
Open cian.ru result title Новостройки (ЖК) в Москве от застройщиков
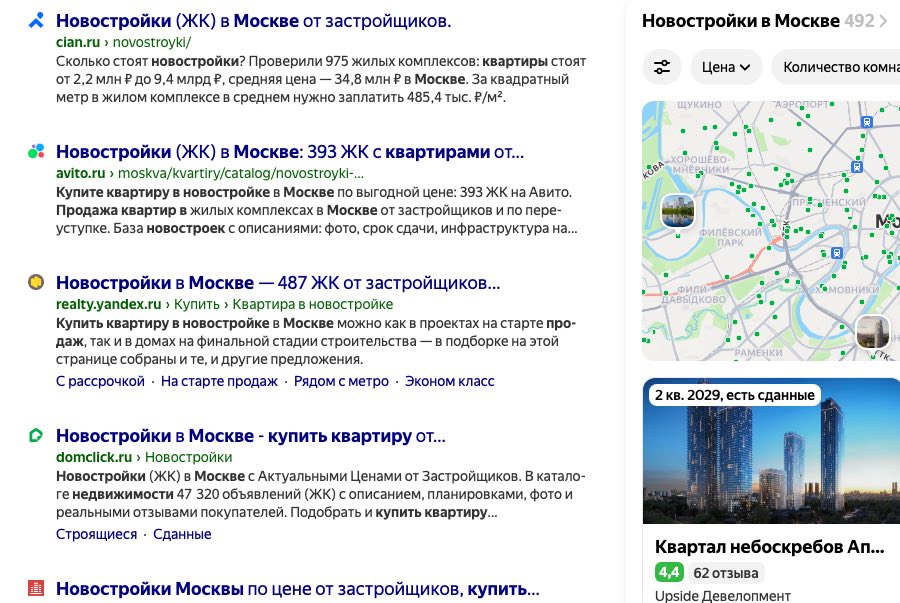click(254, 21)
